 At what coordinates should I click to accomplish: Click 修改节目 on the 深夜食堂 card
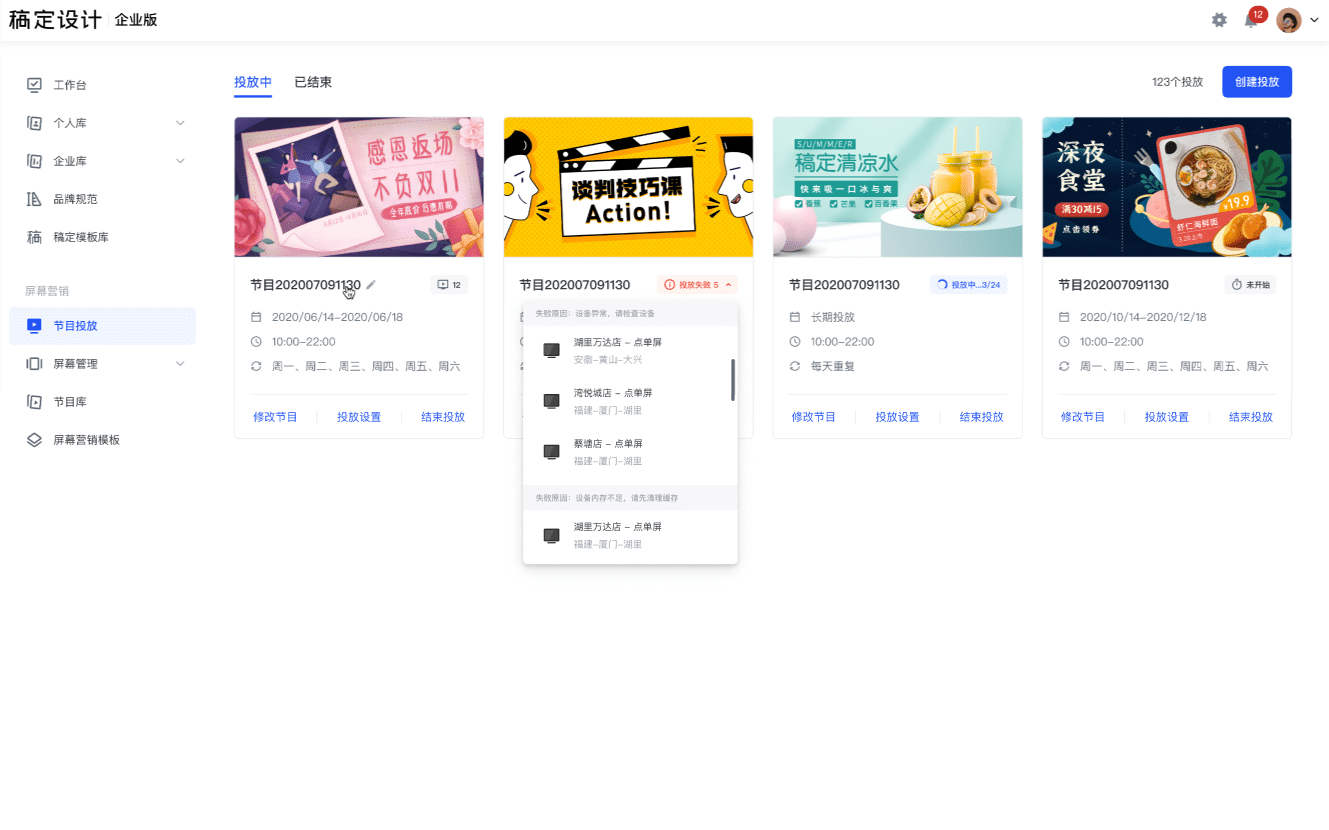click(1083, 417)
